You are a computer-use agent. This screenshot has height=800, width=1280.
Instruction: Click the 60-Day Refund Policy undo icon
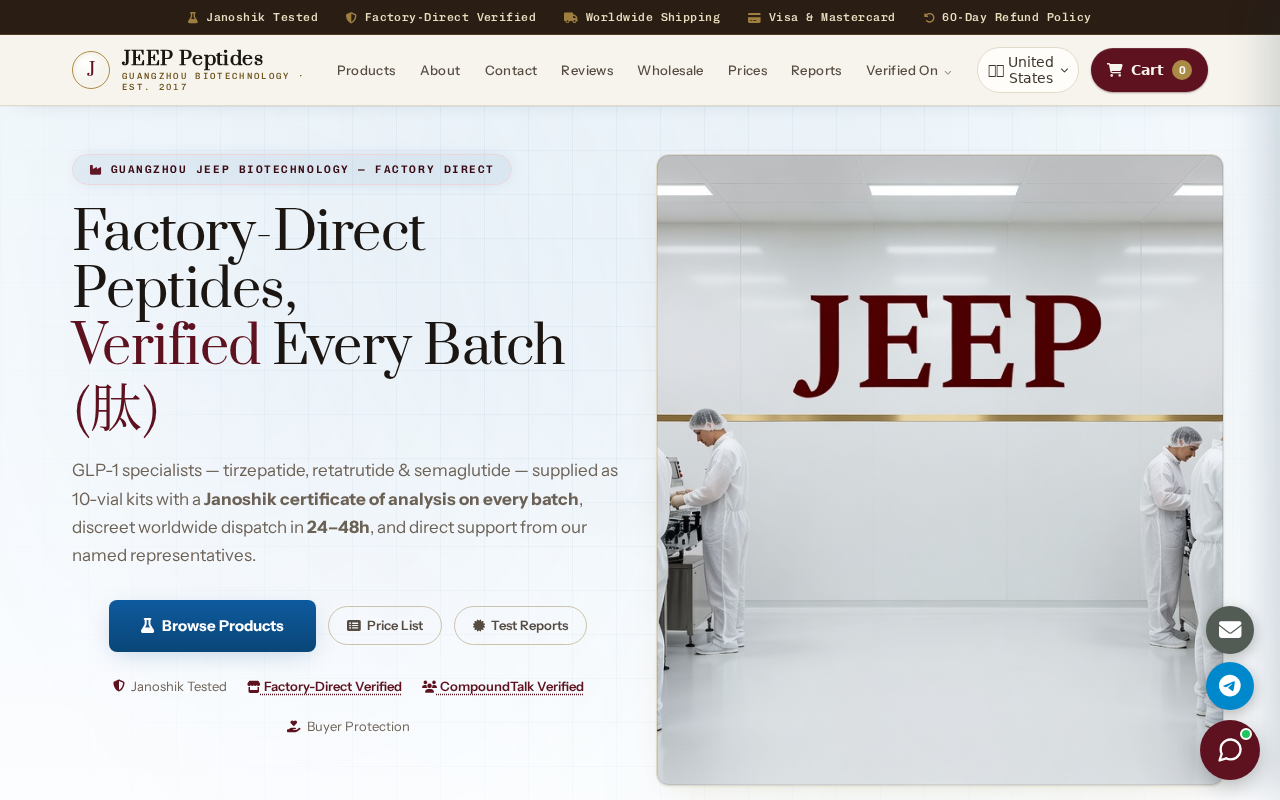(x=929, y=17)
